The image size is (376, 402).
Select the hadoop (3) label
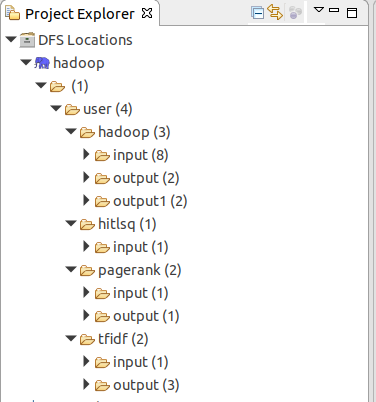click(x=134, y=132)
